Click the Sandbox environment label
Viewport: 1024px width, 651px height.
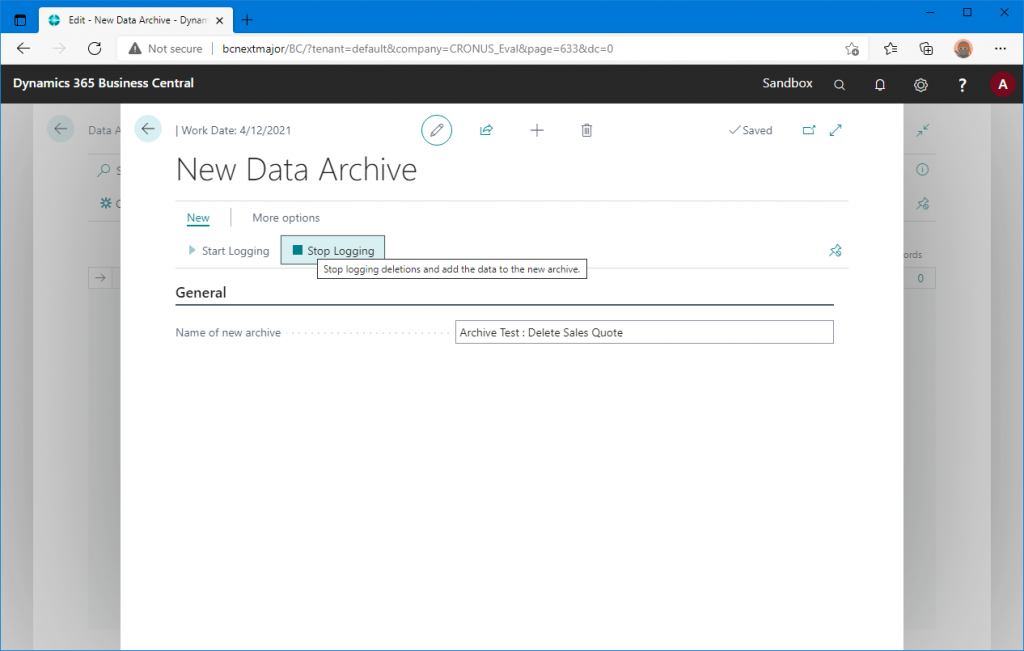click(x=788, y=83)
